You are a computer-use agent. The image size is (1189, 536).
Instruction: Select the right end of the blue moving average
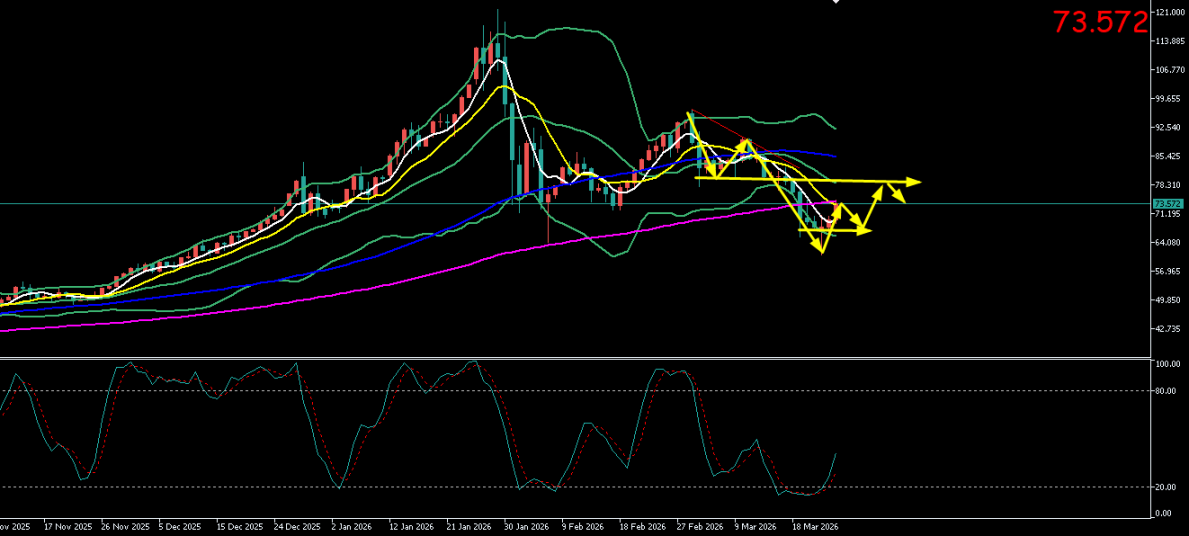[x=834, y=156]
